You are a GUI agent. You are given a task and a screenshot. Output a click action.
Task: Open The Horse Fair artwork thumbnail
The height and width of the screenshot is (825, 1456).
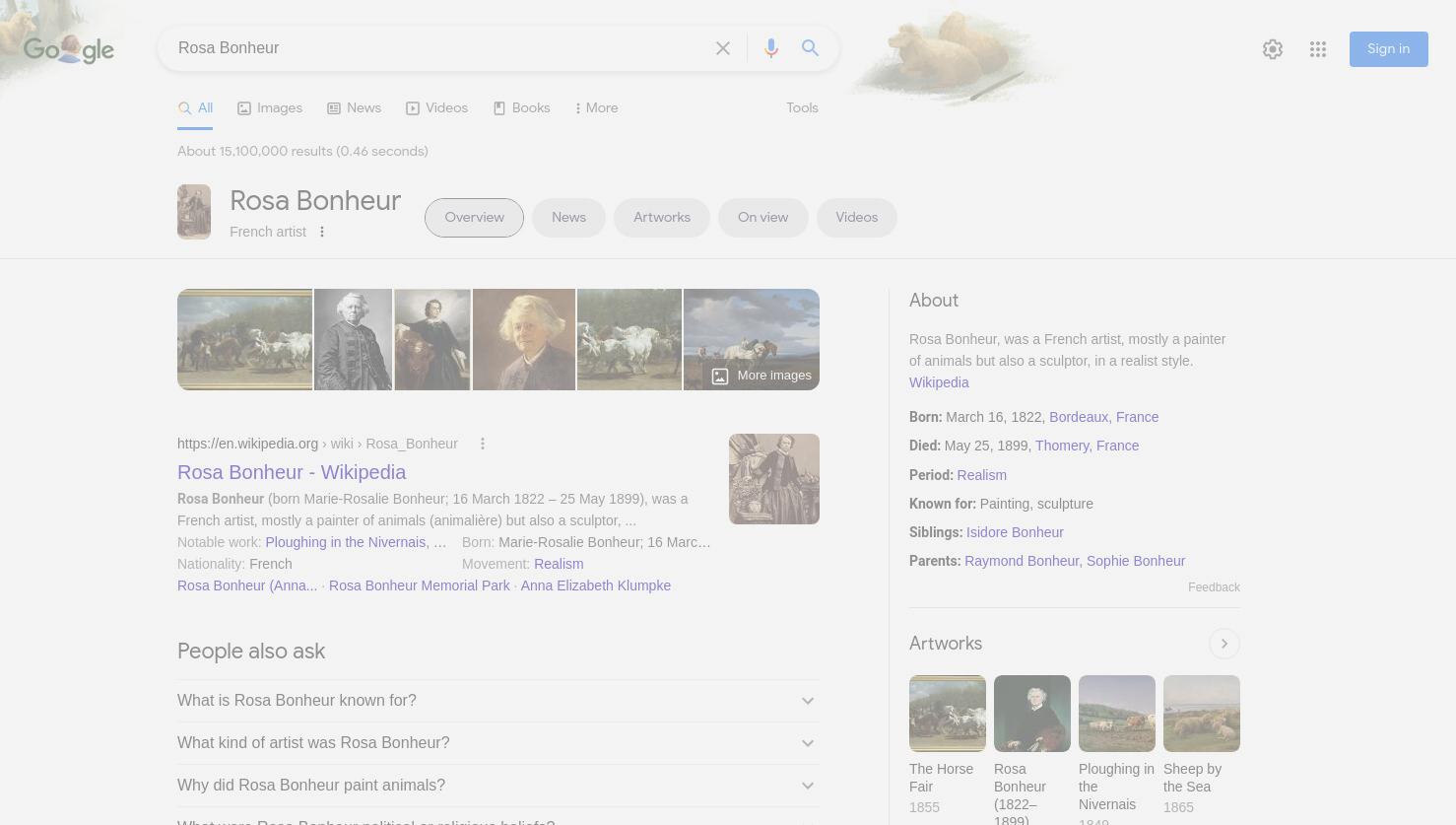[948, 714]
